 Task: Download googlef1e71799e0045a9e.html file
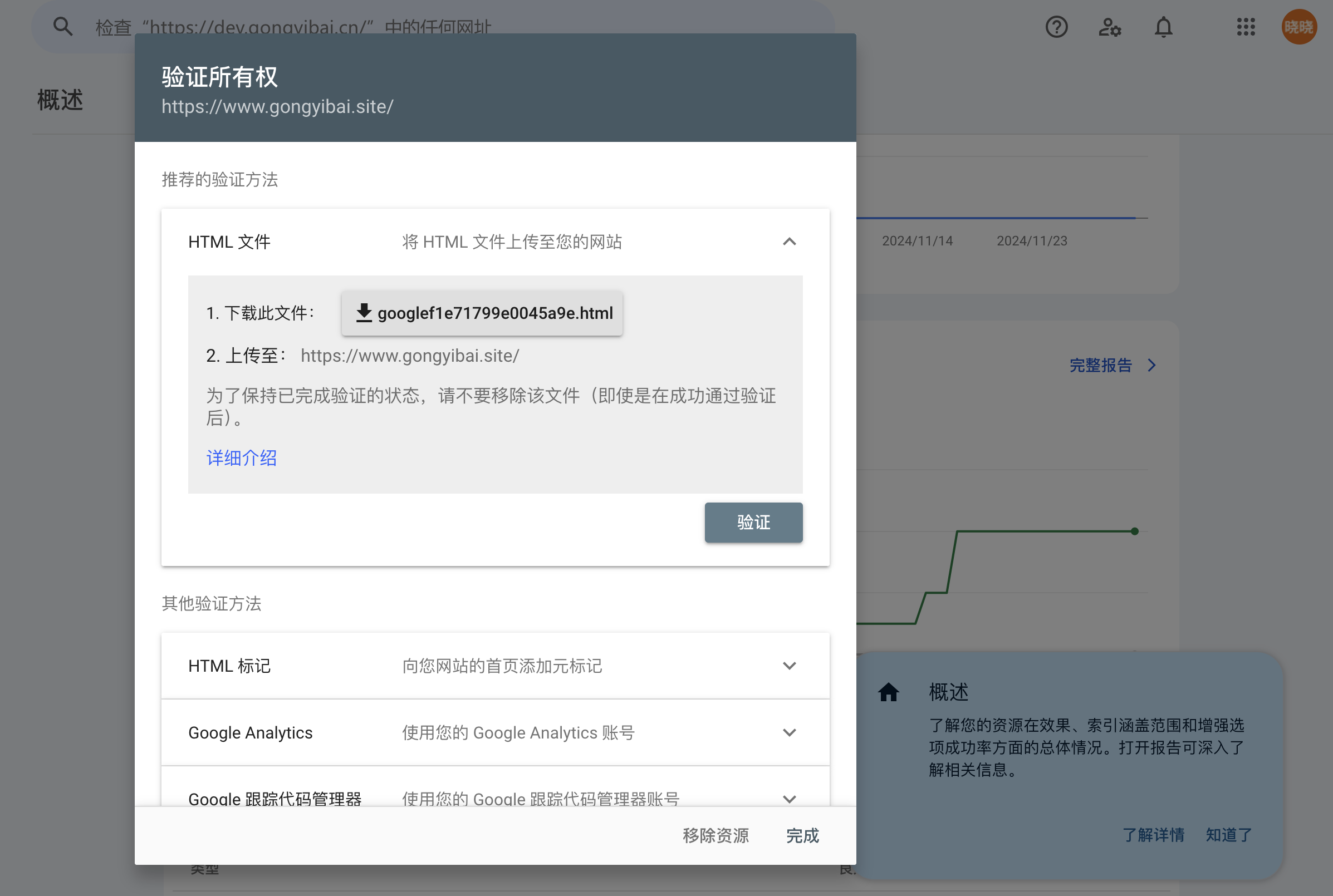pyautogui.click(x=482, y=313)
